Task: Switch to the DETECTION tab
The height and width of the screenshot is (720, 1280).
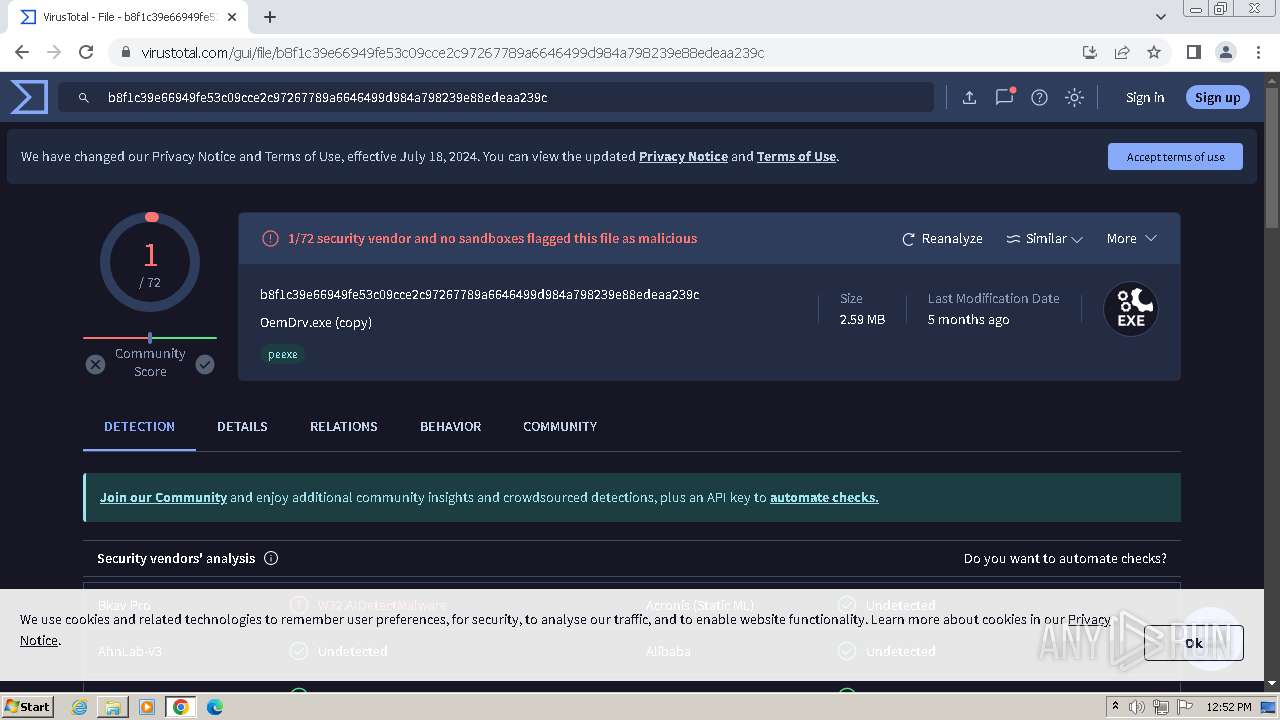Action: pos(139,426)
